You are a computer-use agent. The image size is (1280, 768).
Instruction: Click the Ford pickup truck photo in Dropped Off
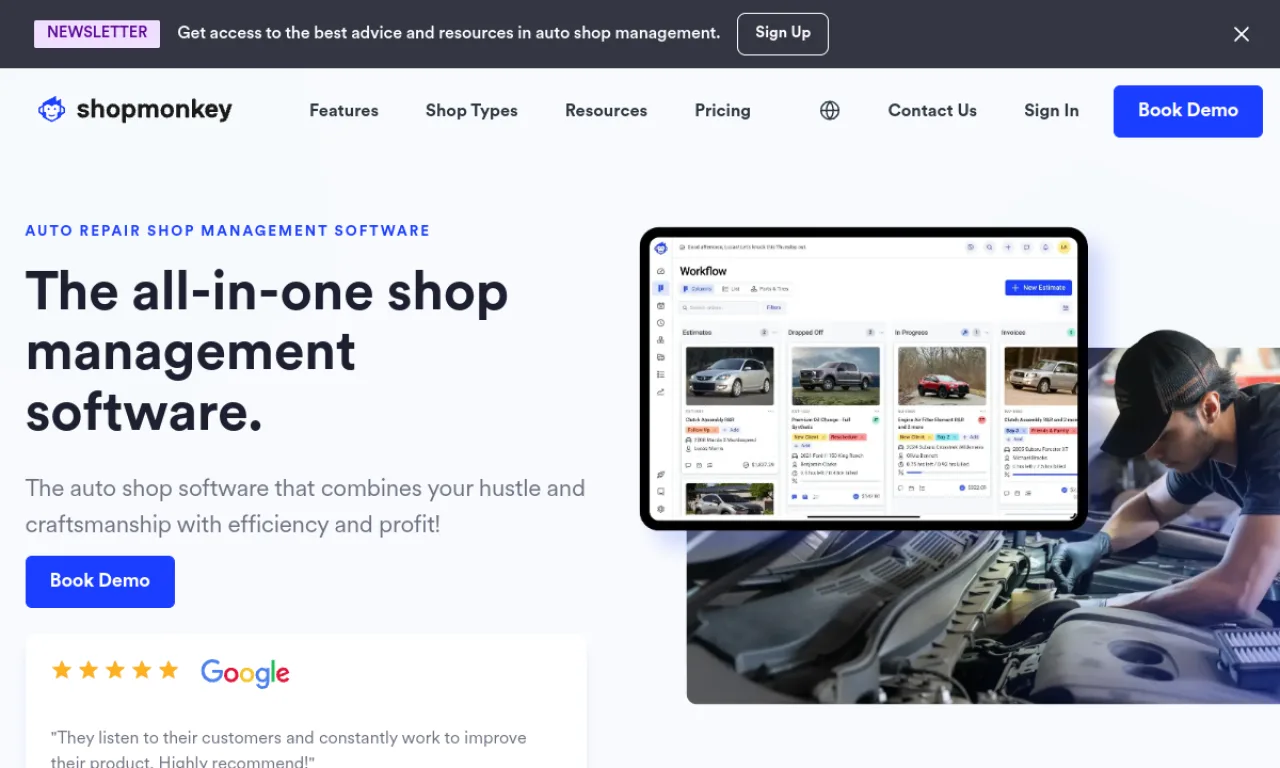pyautogui.click(x=836, y=376)
